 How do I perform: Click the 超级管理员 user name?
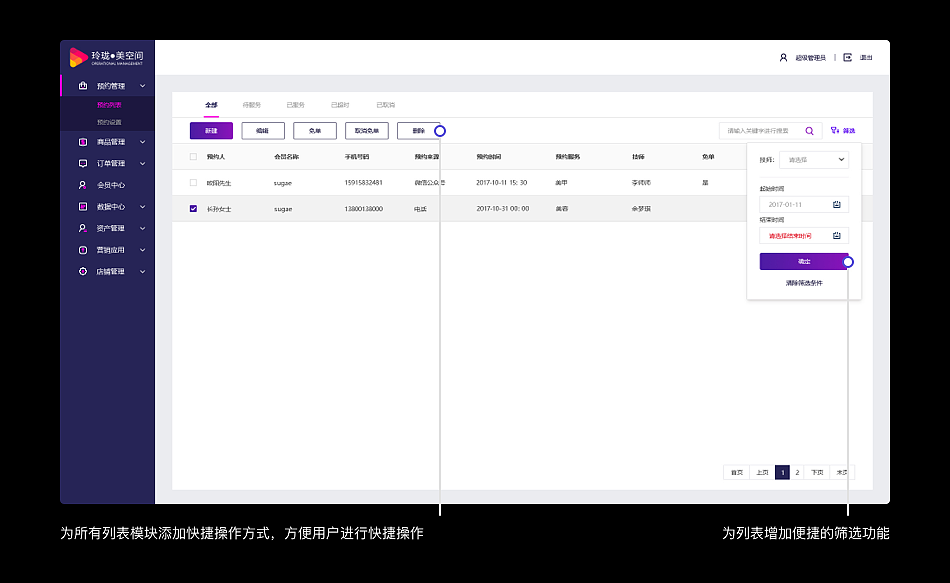[x=811, y=58]
